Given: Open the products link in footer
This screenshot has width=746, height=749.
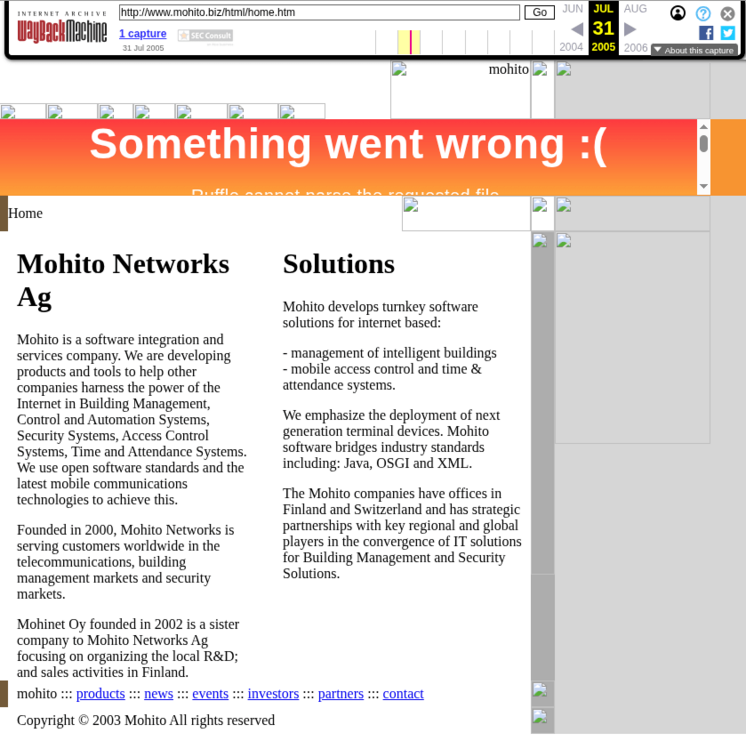Looking at the screenshot, I should click(x=100, y=694).
